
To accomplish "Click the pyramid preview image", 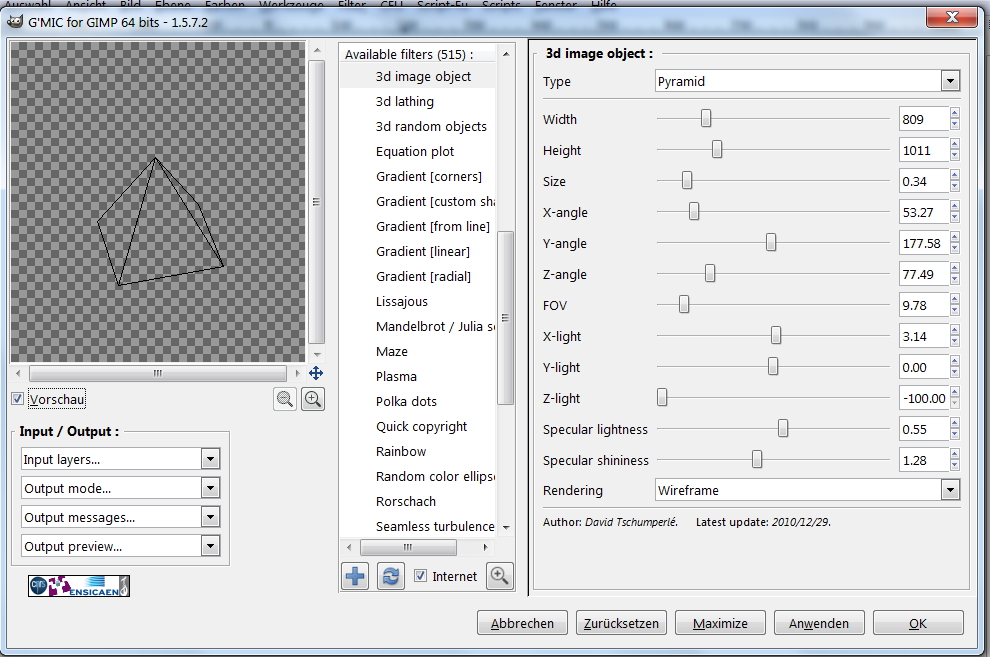I will 158,202.
